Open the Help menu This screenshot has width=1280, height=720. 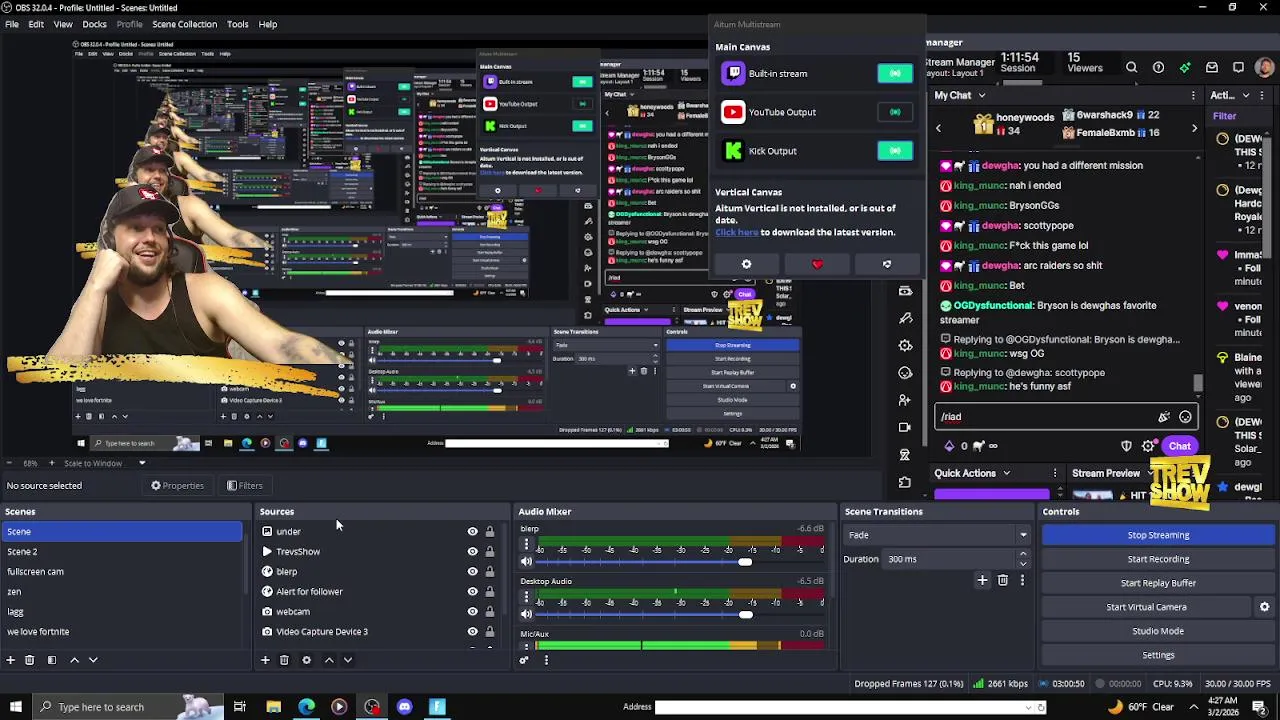coord(268,24)
